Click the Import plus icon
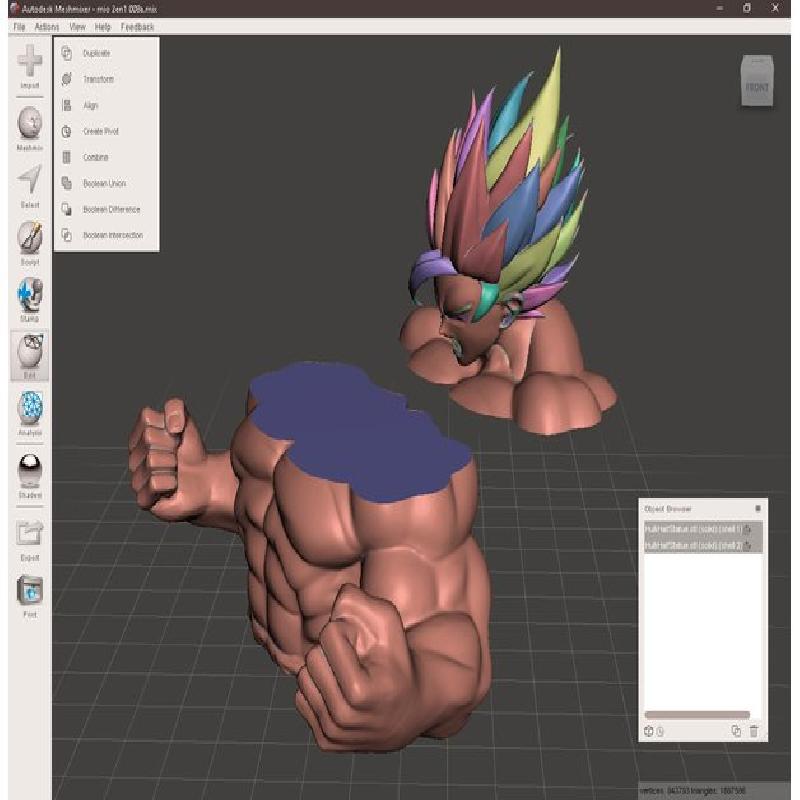800x800 pixels. coord(30,61)
